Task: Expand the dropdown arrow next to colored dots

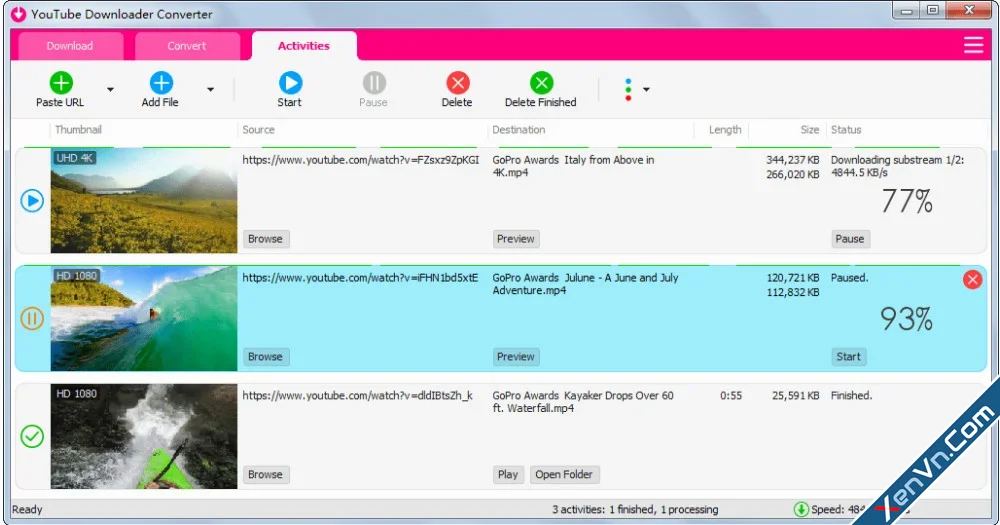Action: (646, 89)
